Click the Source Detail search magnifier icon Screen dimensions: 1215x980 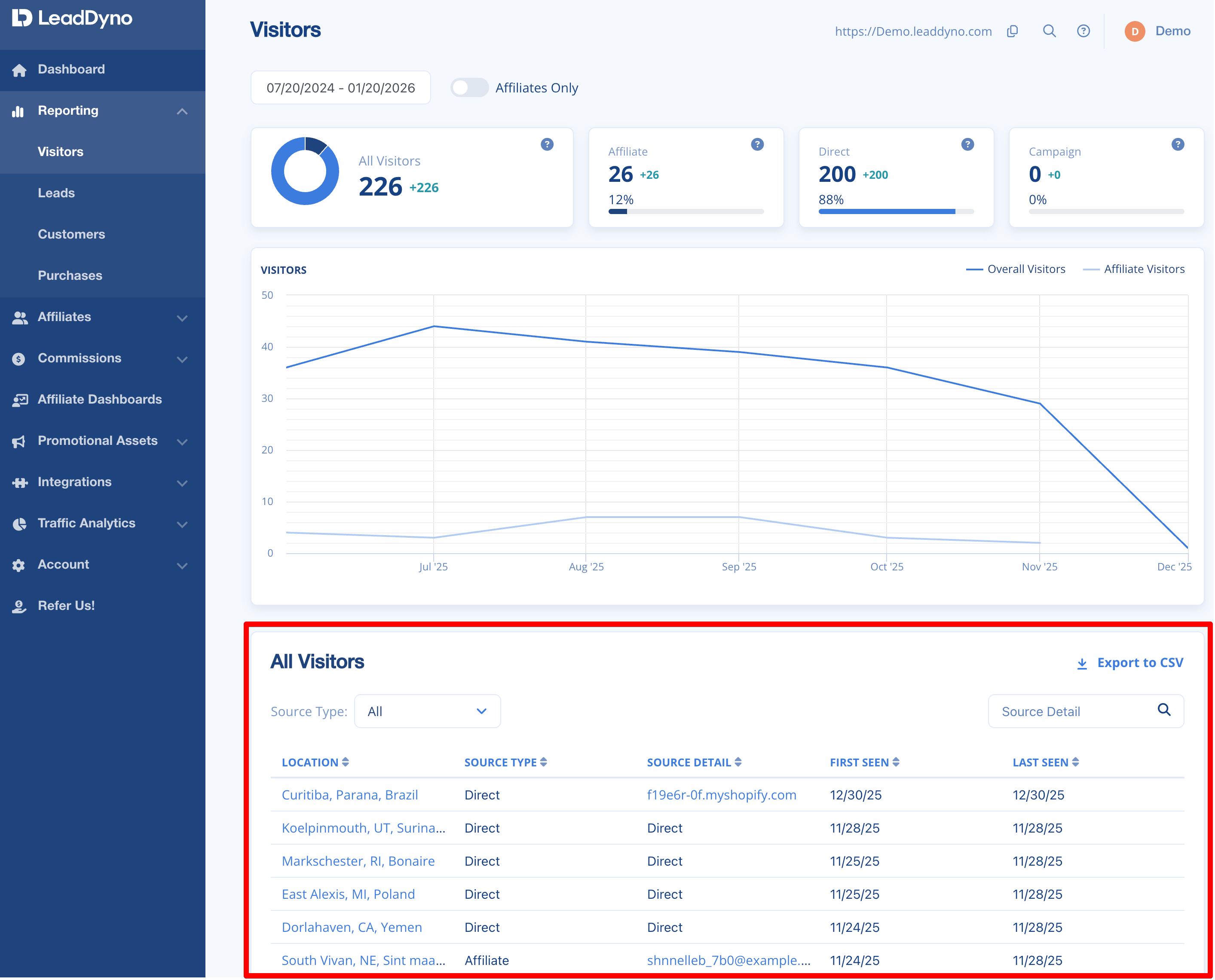1164,710
